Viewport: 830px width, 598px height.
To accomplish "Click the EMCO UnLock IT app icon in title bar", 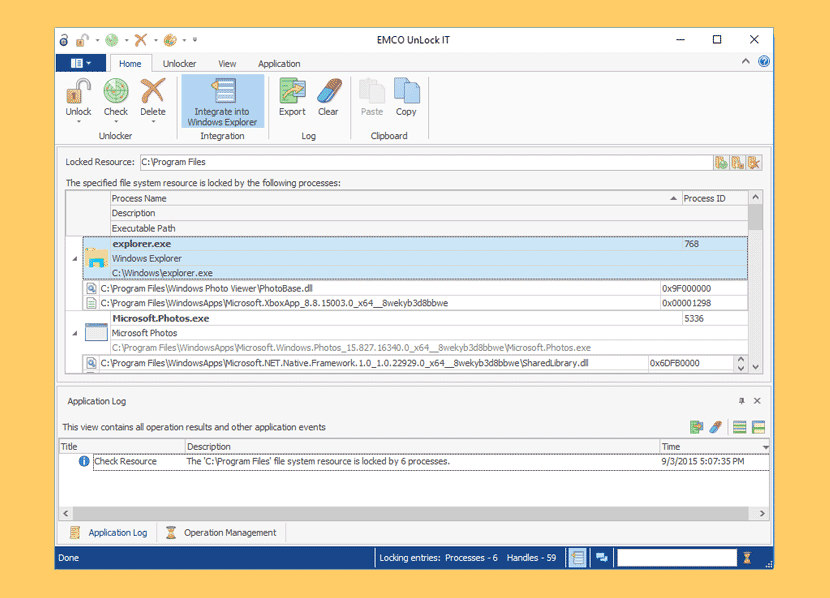I will (64, 40).
